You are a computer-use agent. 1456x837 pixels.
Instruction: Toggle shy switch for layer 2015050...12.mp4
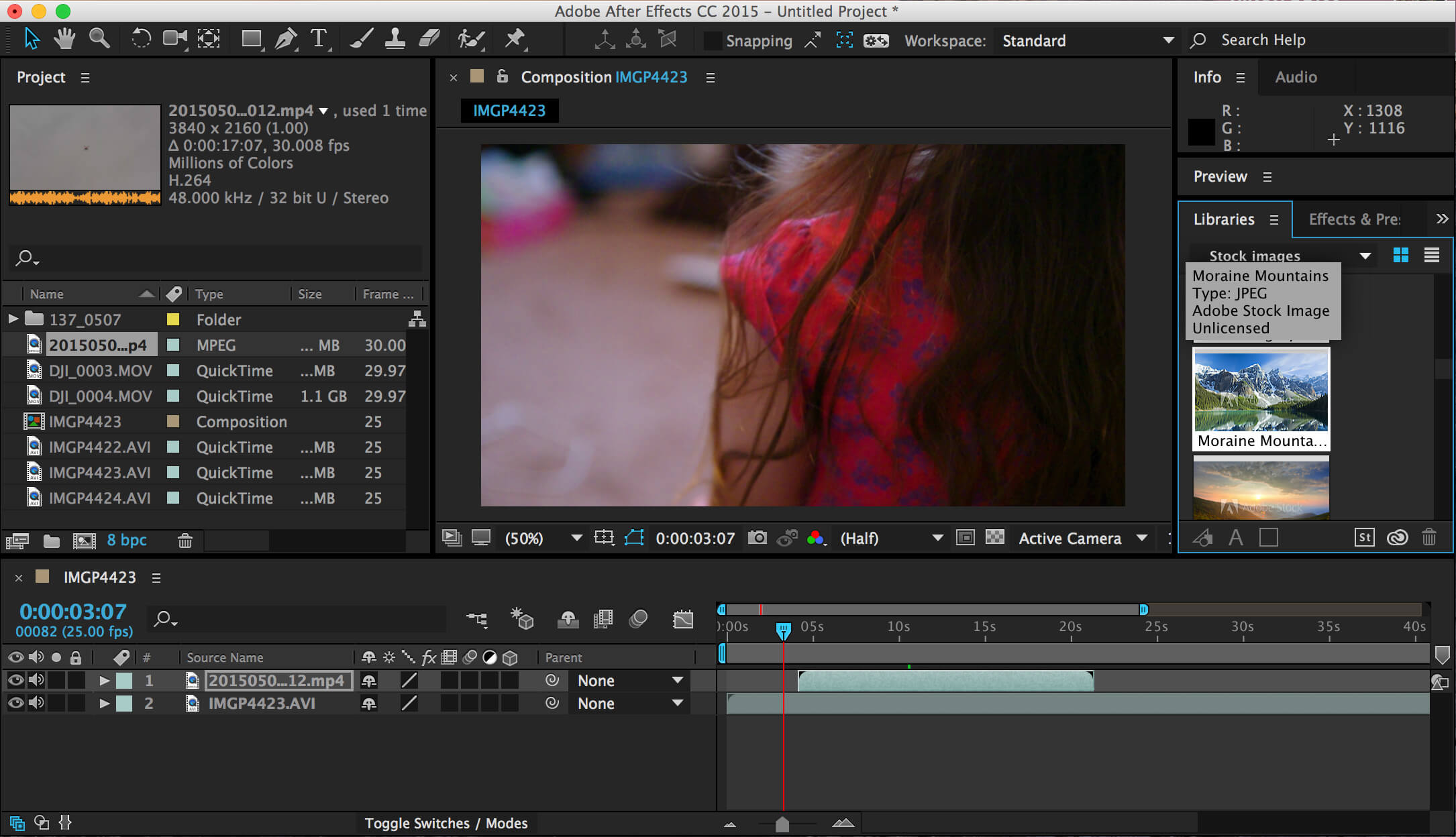tap(368, 681)
